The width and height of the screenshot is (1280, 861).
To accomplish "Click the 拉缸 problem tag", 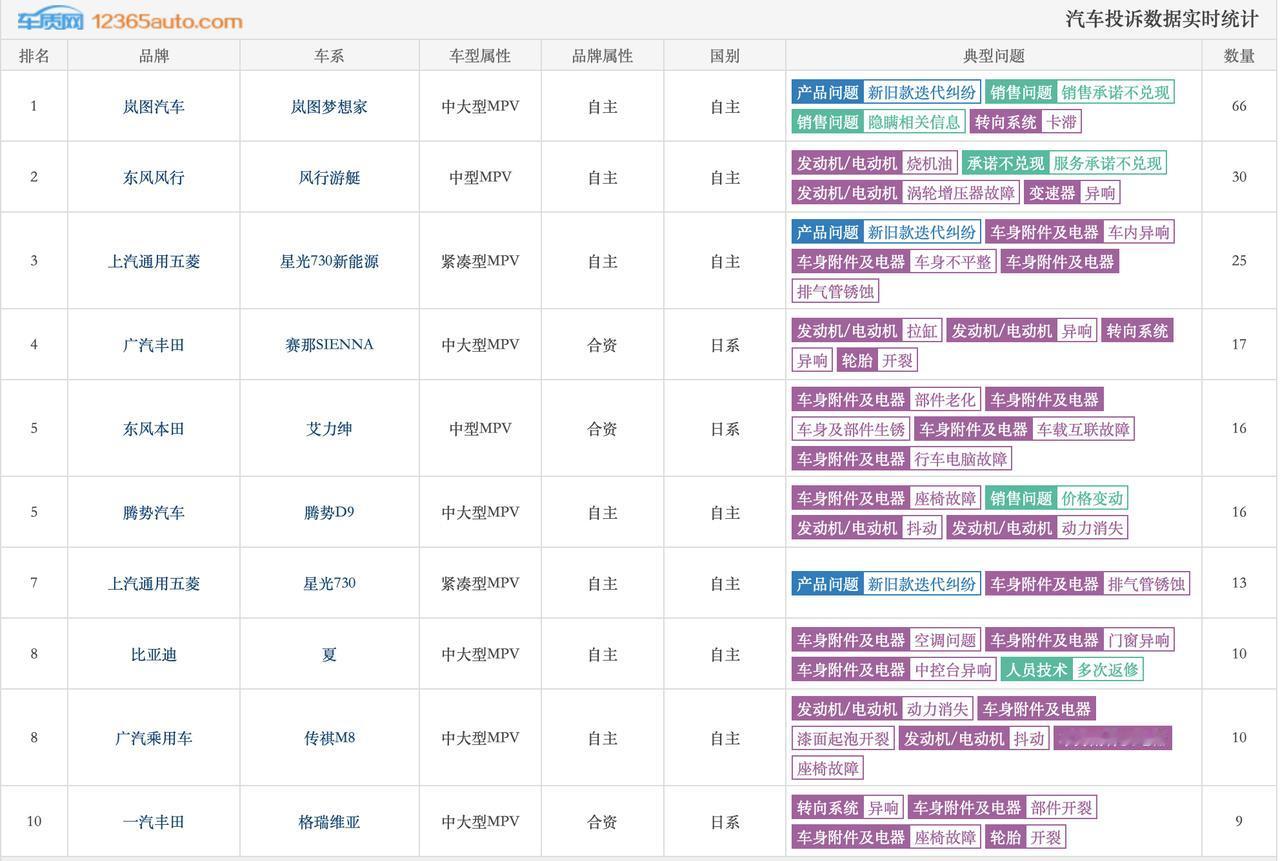I will pyautogui.click(x=921, y=331).
